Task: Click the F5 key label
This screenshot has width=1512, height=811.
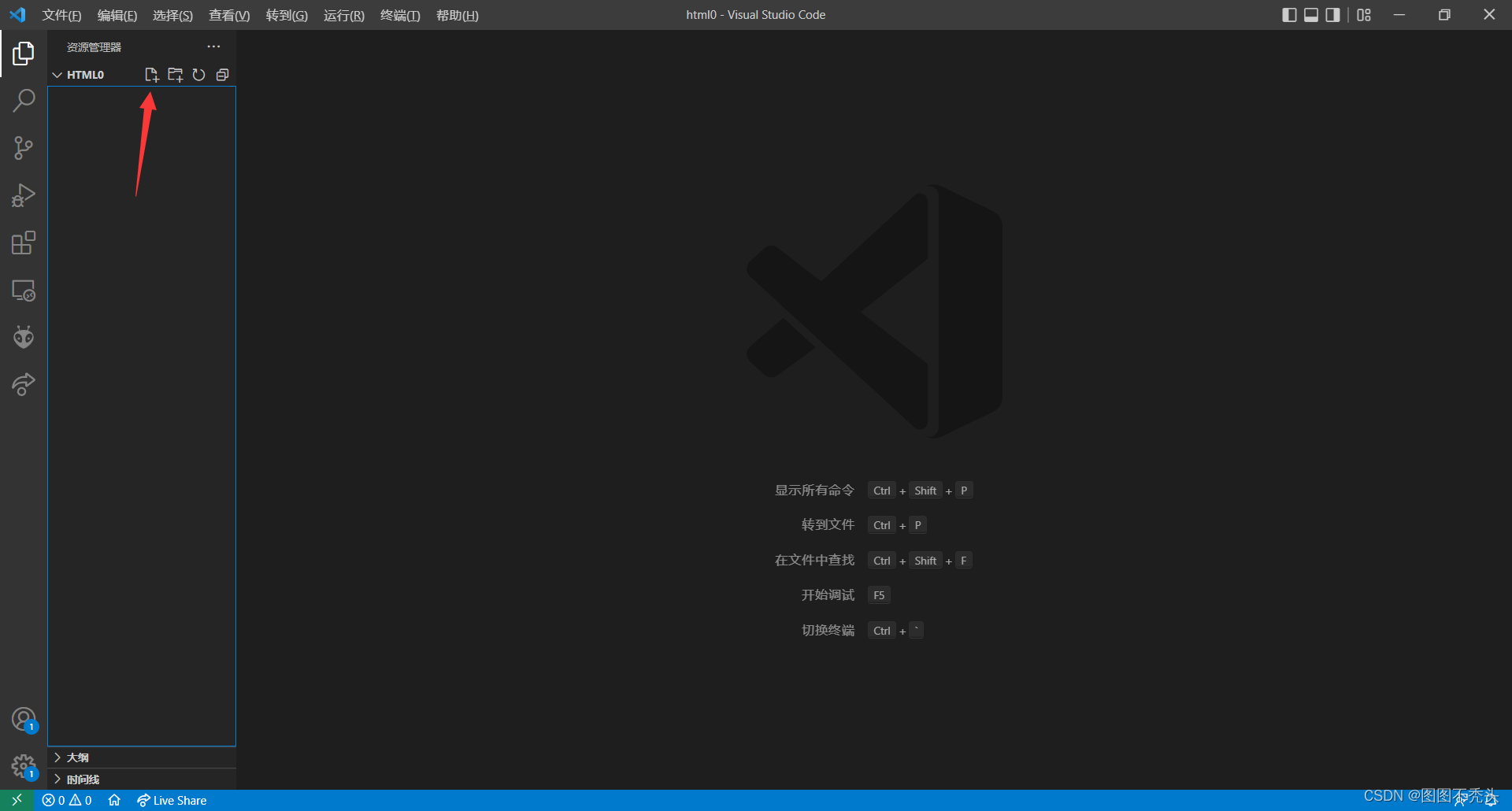Action: 879,595
